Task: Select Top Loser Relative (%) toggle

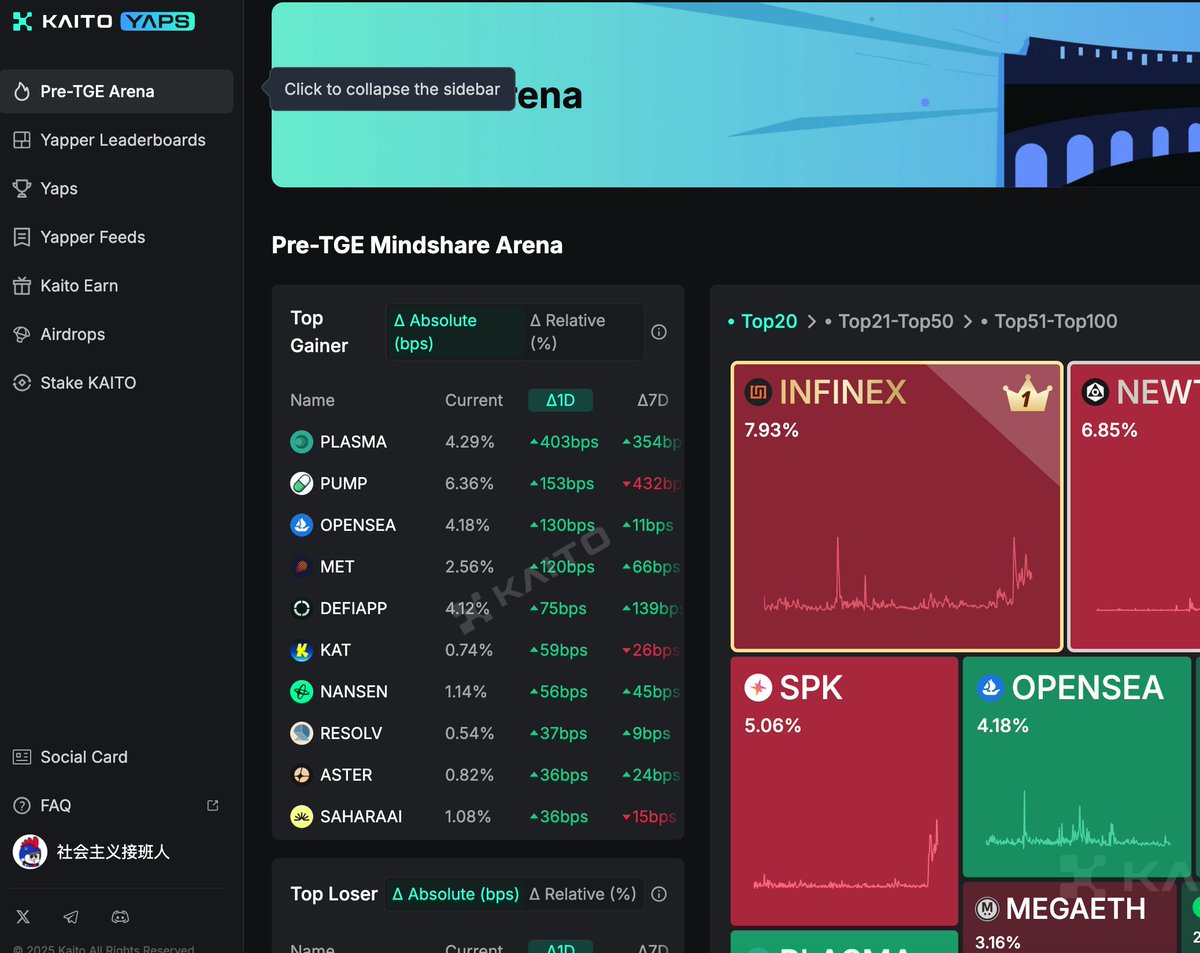Action: coord(583,894)
